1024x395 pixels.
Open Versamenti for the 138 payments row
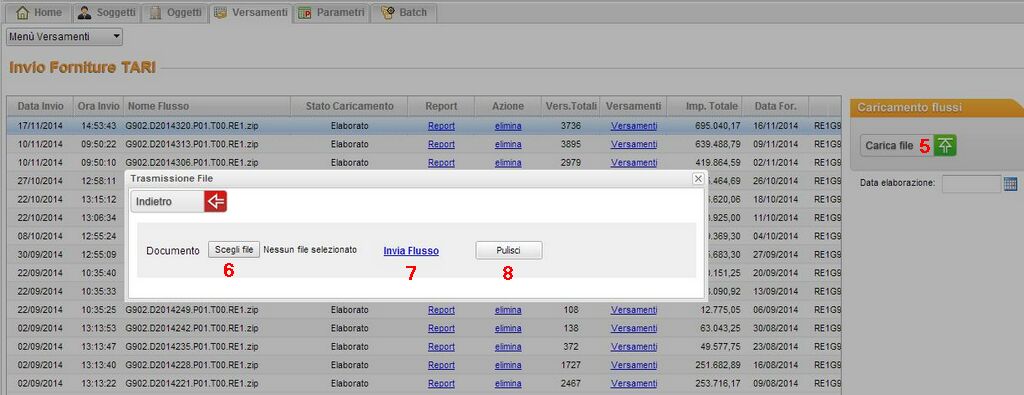tap(634, 328)
